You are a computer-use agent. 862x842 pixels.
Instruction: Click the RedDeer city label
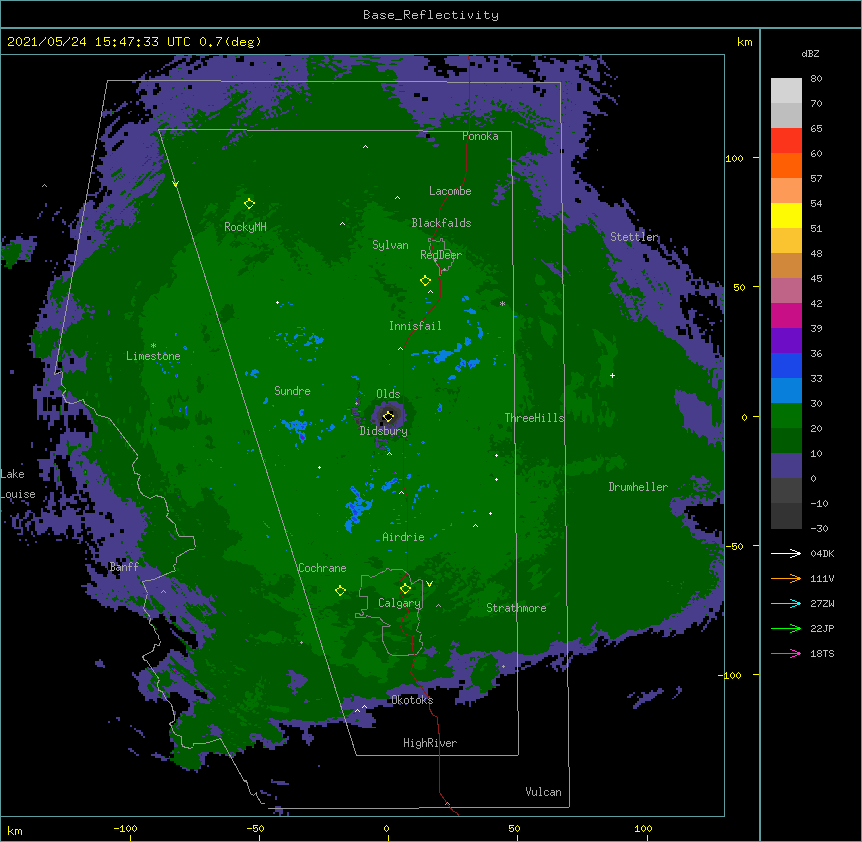point(441,255)
